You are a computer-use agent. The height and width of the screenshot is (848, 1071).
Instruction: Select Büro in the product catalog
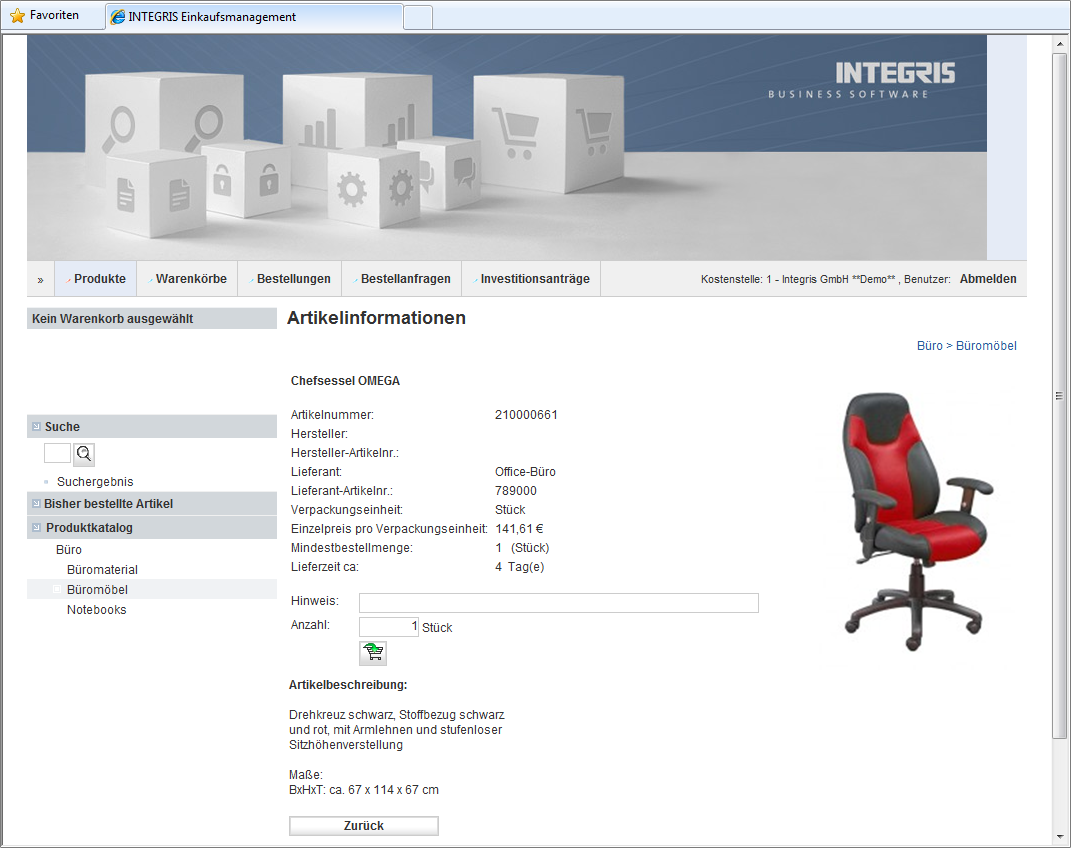pyautogui.click(x=68, y=550)
